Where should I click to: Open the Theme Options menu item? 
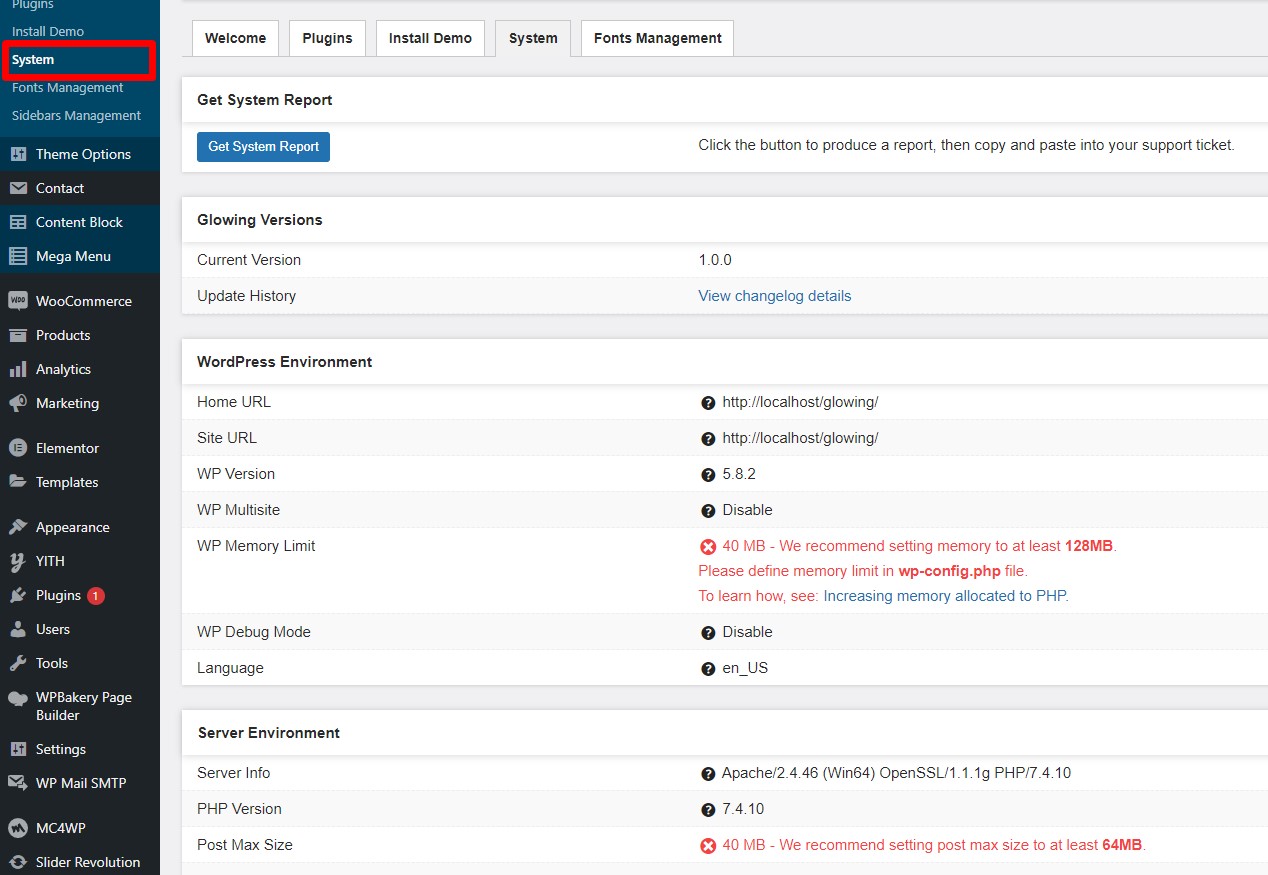click(80, 154)
